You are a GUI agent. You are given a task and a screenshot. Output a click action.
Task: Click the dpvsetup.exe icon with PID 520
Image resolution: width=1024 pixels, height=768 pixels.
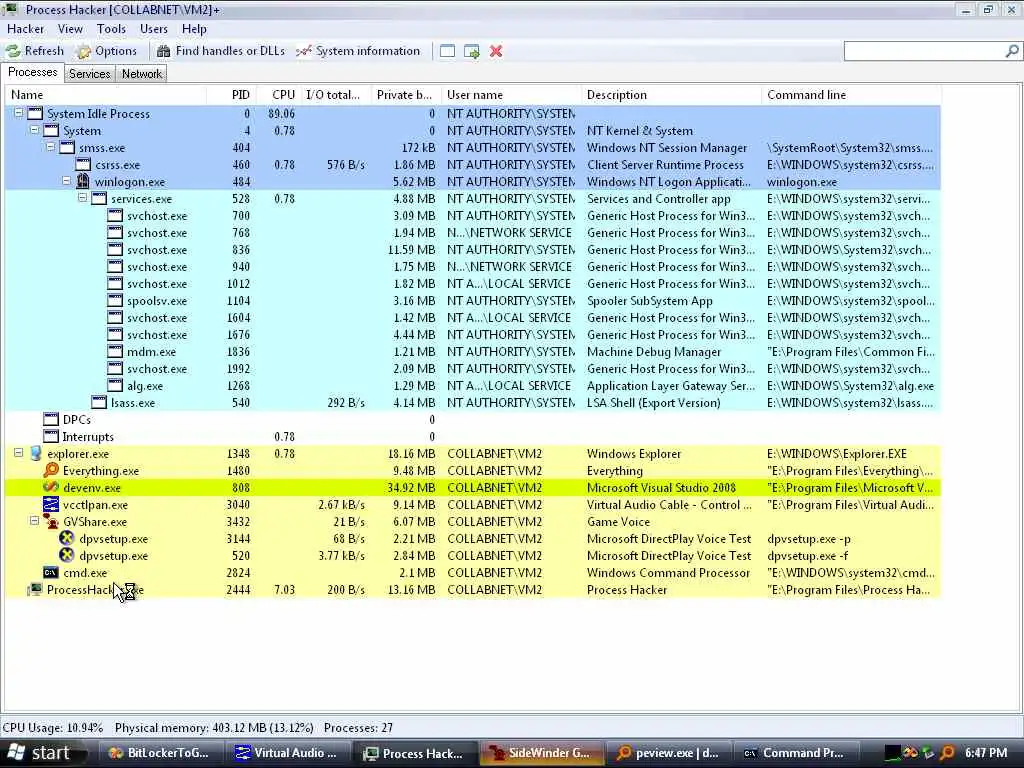(67, 555)
